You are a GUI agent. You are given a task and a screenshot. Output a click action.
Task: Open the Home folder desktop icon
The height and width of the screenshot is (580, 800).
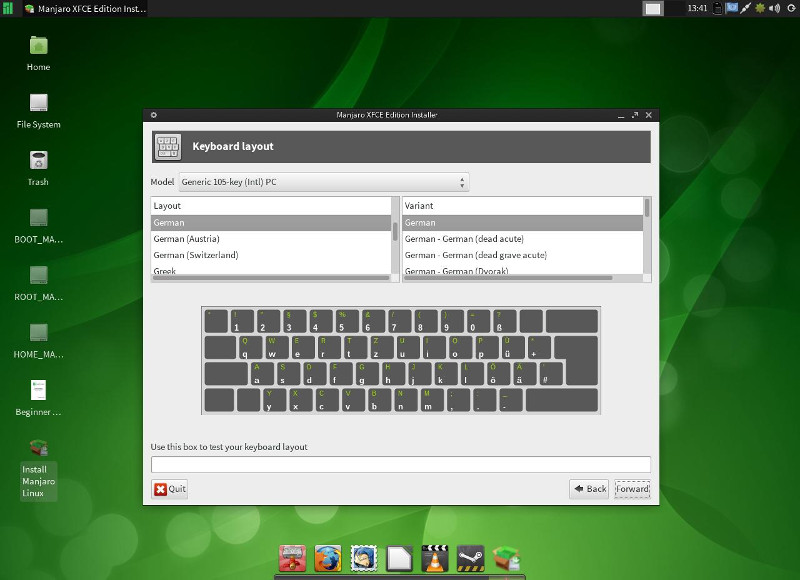(38, 45)
